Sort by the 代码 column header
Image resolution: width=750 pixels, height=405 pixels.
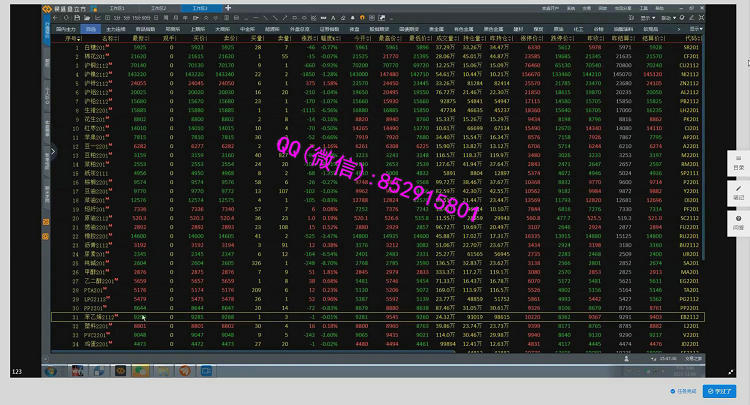point(689,39)
